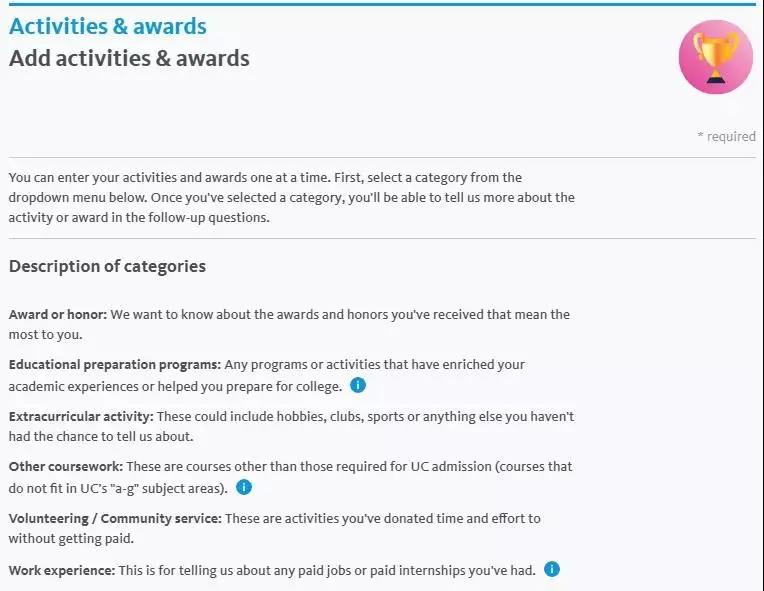Open the info tooltip for Other coursework
This screenshot has width=764, height=591.
tap(244, 487)
